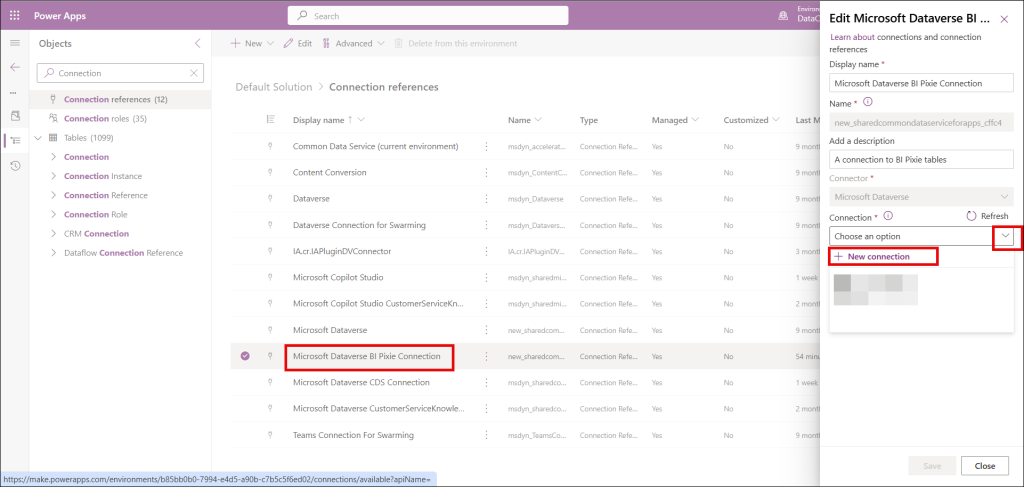1024x487 pixels.
Task: Collapse the Objects pane with chevron
Action: (x=197, y=44)
